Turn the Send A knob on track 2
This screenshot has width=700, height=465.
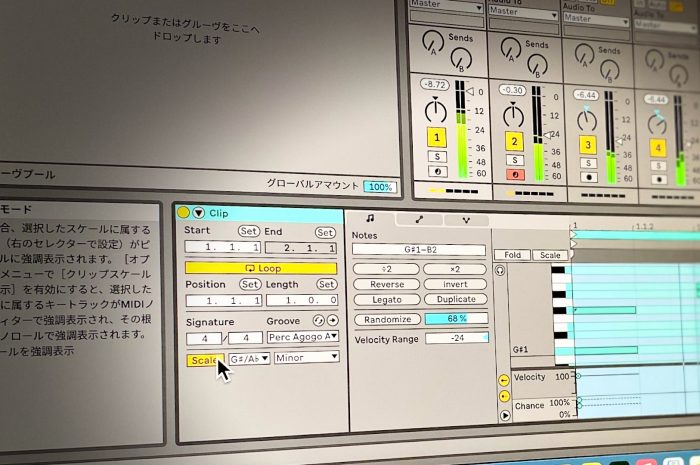511,49
